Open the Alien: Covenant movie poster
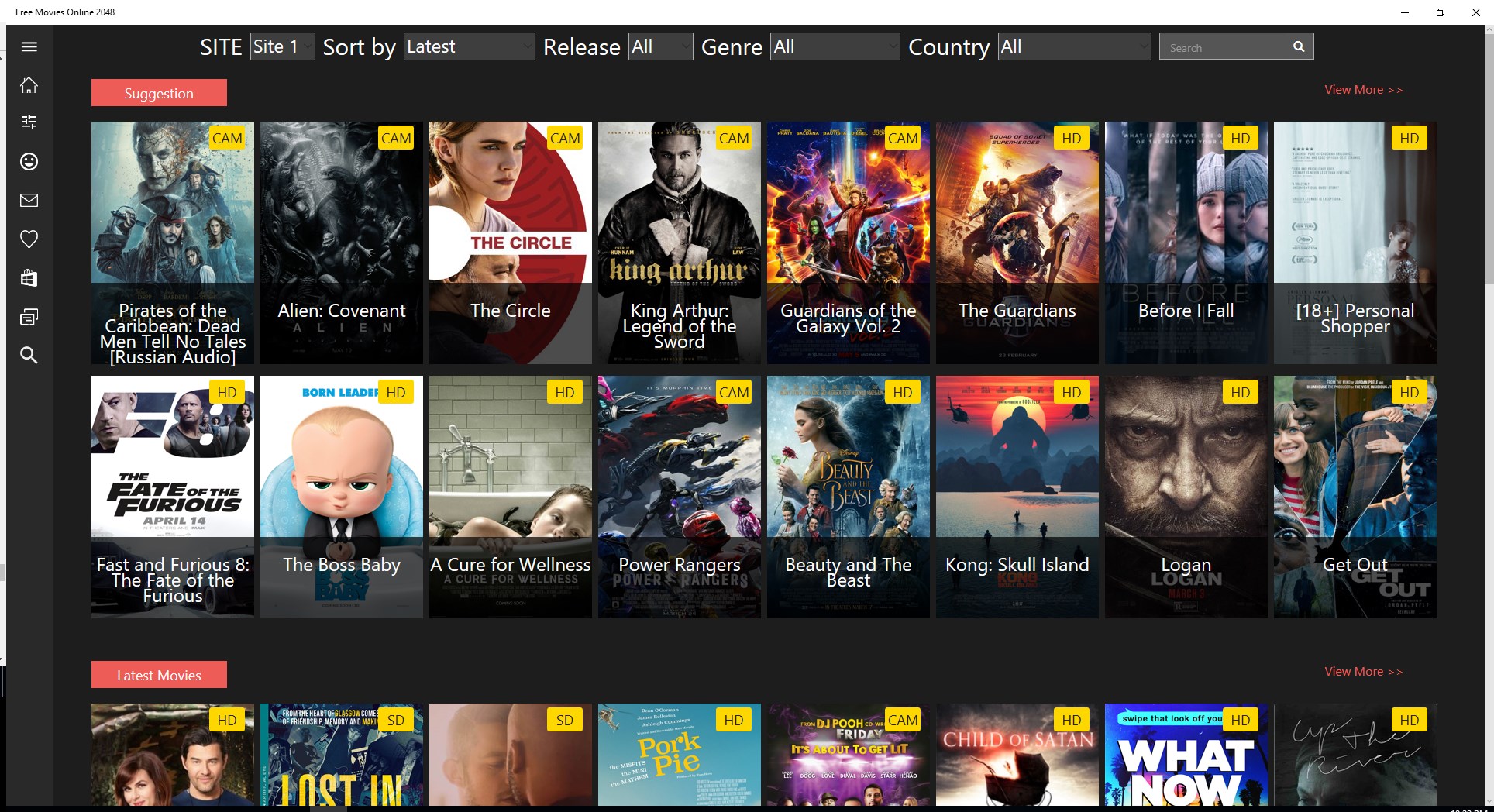The width and height of the screenshot is (1494, 812). point(342,243)
